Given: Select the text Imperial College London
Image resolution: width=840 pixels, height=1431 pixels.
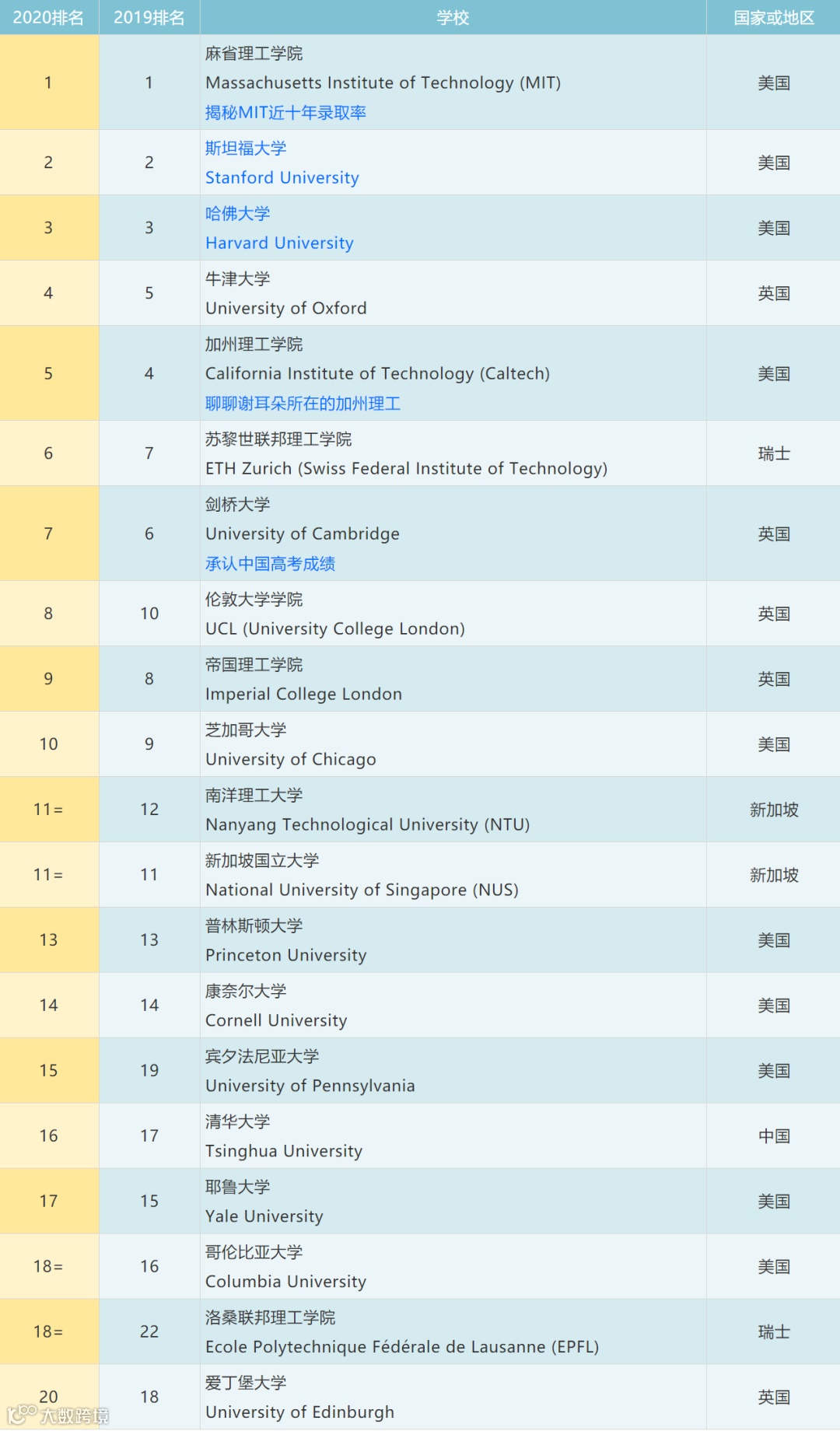Looking at the screenshot, I should click(x=303, y=695).
